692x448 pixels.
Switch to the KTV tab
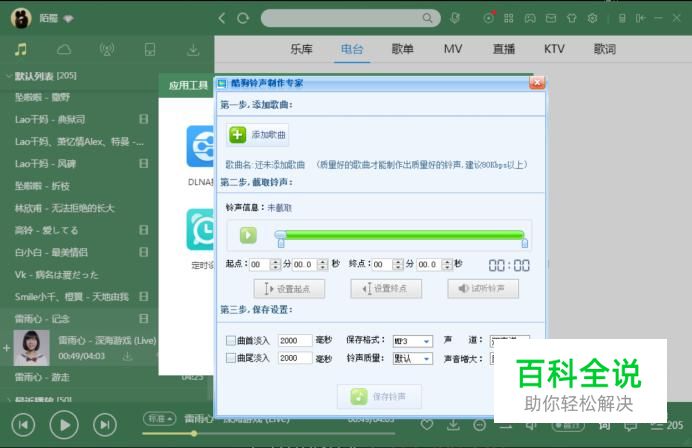click(554, 49)
